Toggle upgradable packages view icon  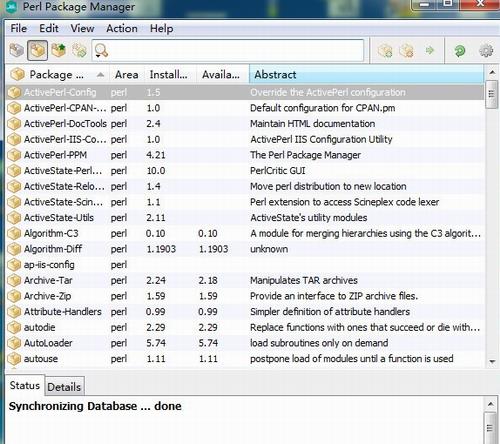(x=59, y=51)
